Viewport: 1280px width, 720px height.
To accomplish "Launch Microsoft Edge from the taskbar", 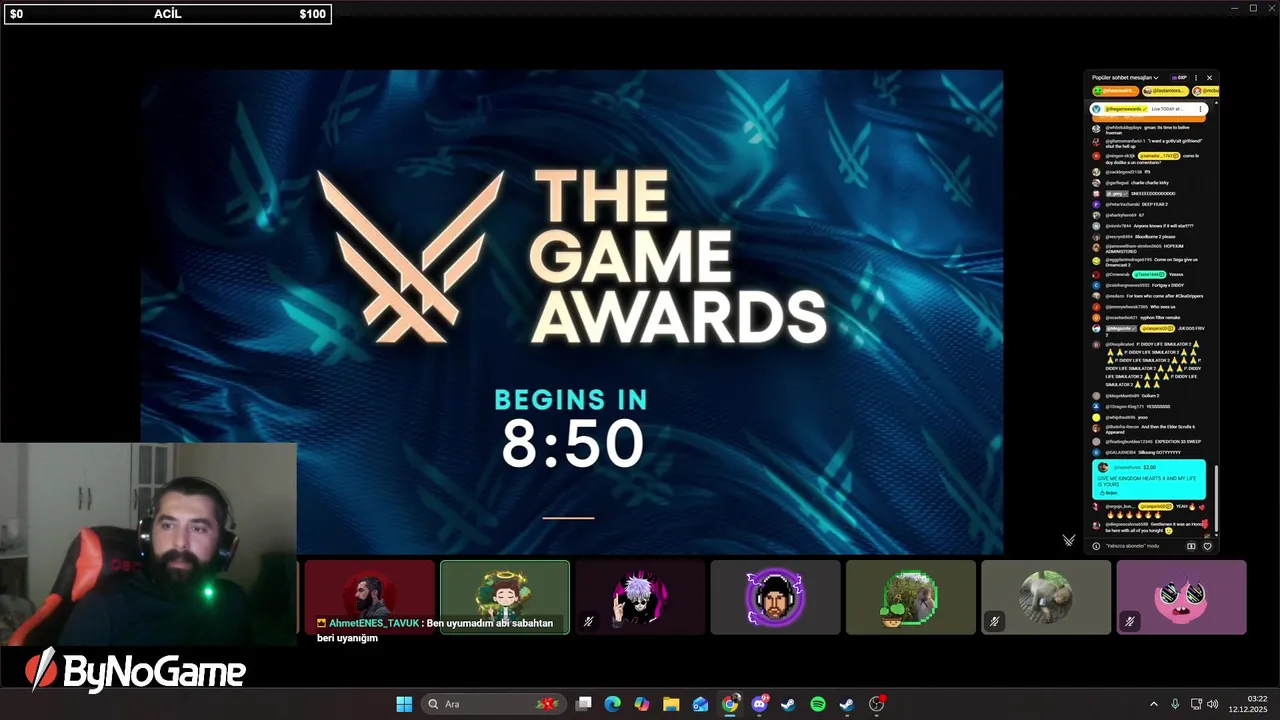I will point(613,704).
